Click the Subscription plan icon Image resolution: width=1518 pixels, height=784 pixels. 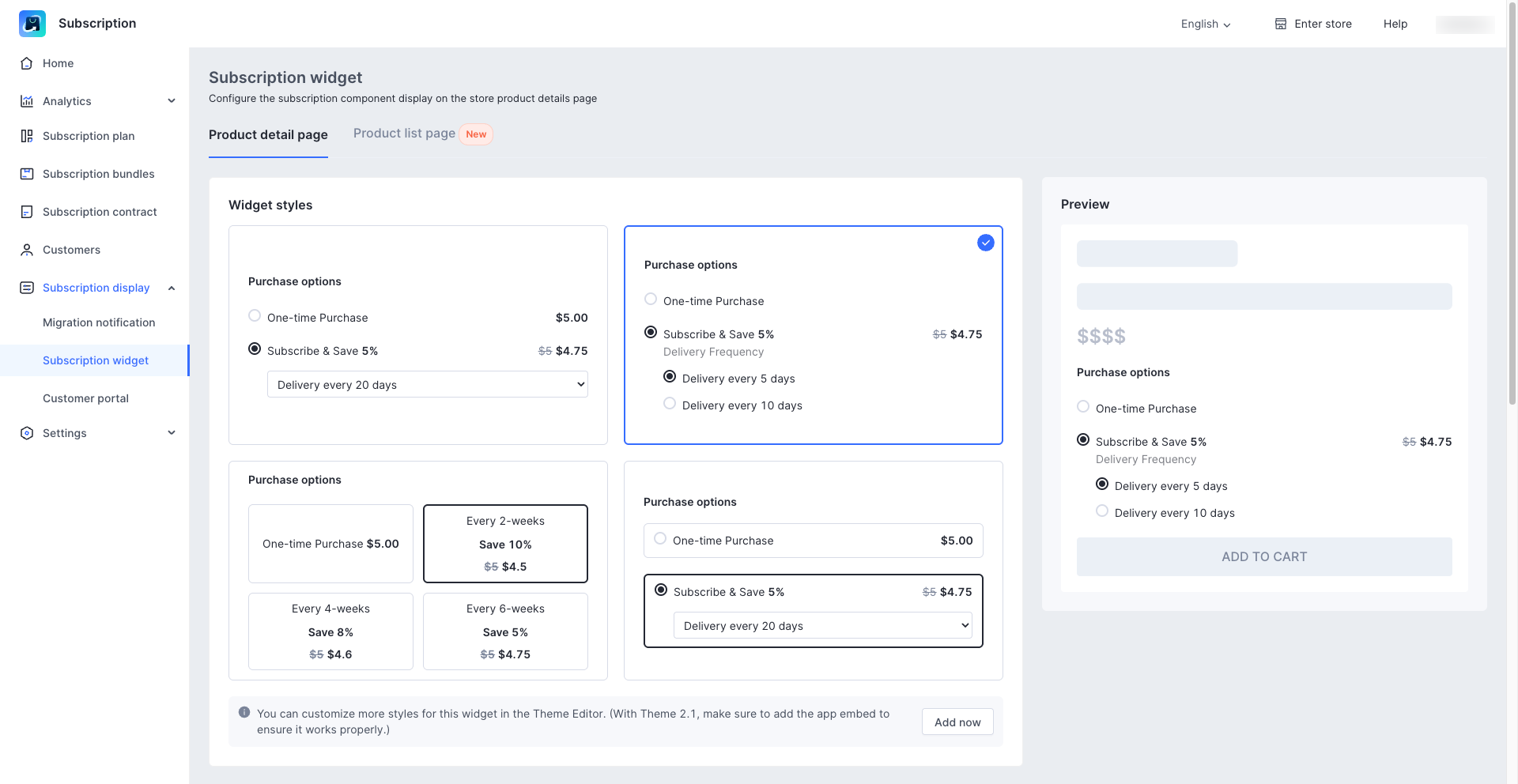pos(27,136)
